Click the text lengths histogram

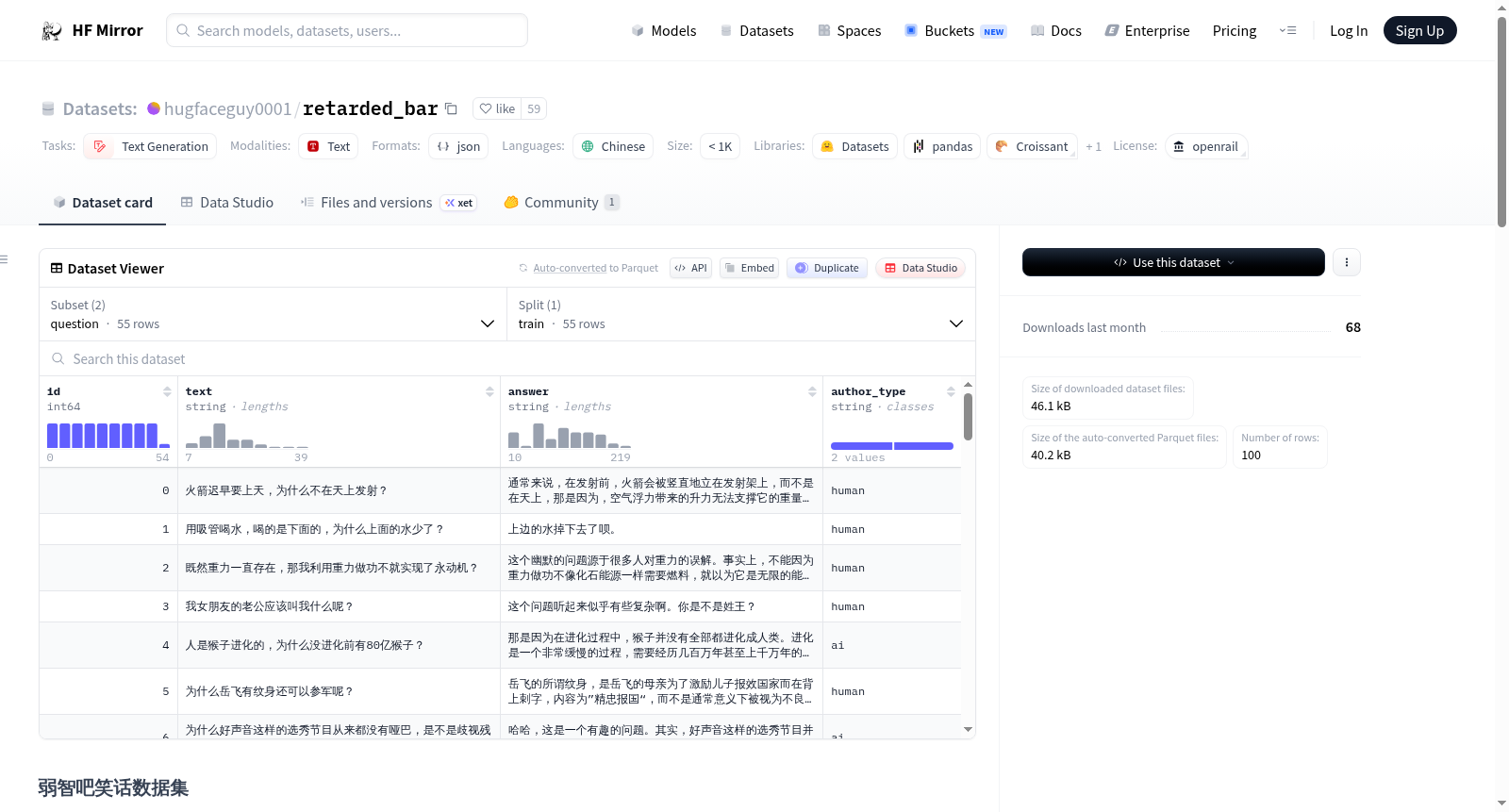pos(247,435)
